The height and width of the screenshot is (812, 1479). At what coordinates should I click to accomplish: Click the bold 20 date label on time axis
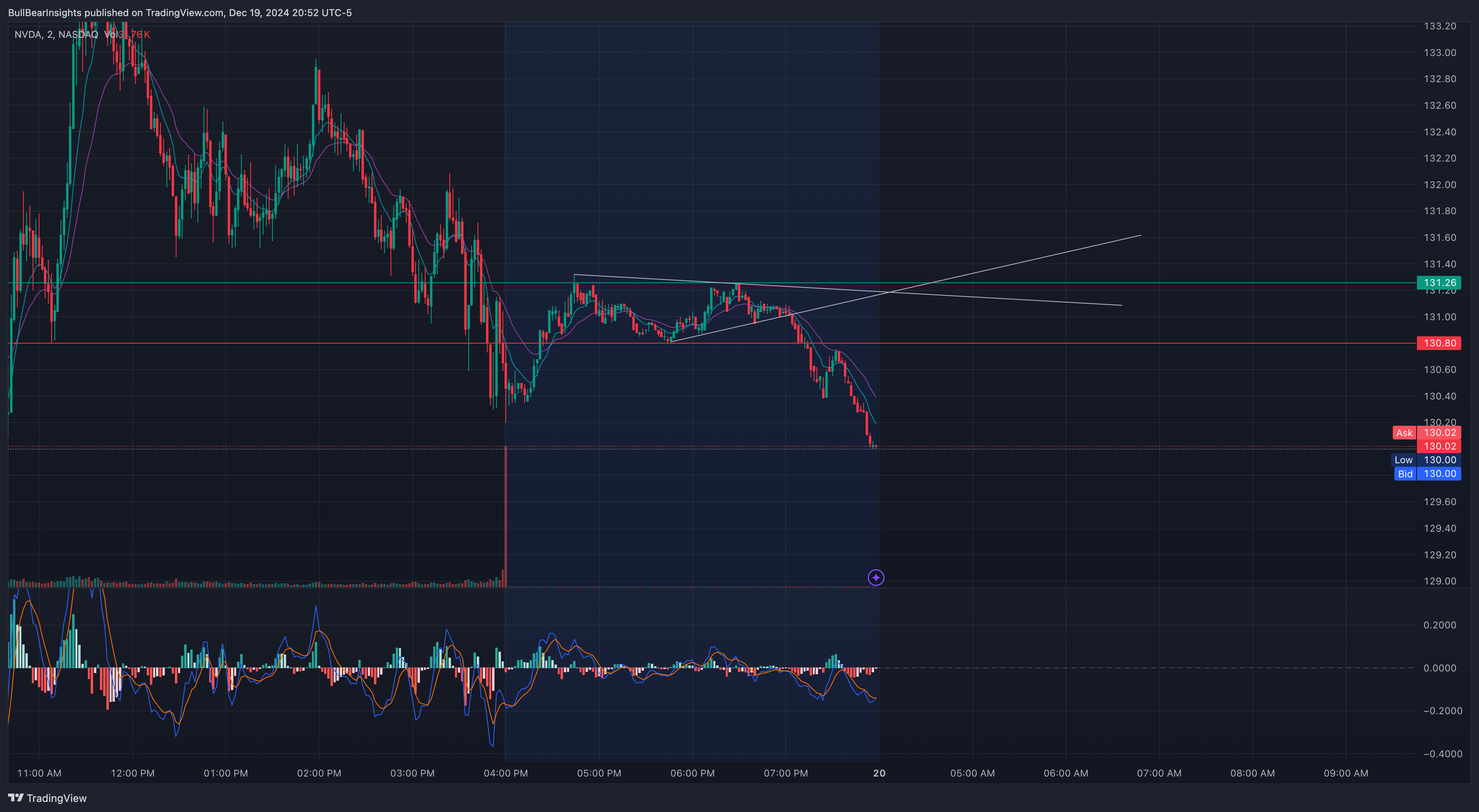879,773
